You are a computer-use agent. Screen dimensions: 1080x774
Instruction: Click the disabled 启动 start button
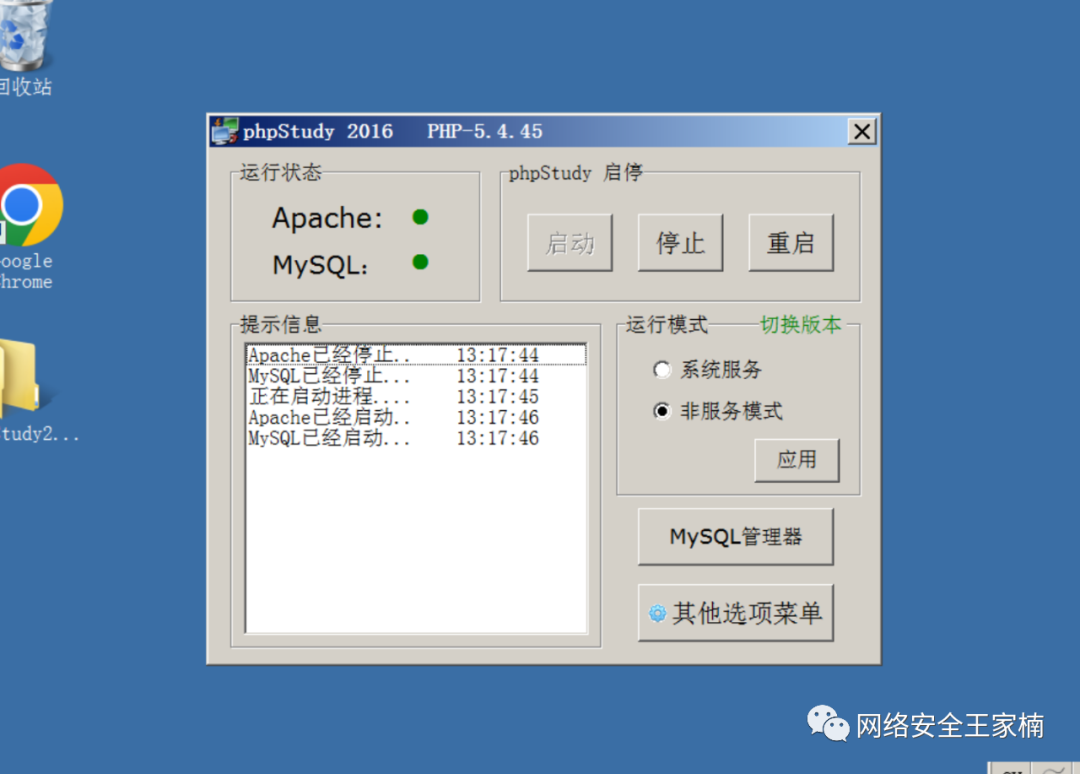[570, 242]
